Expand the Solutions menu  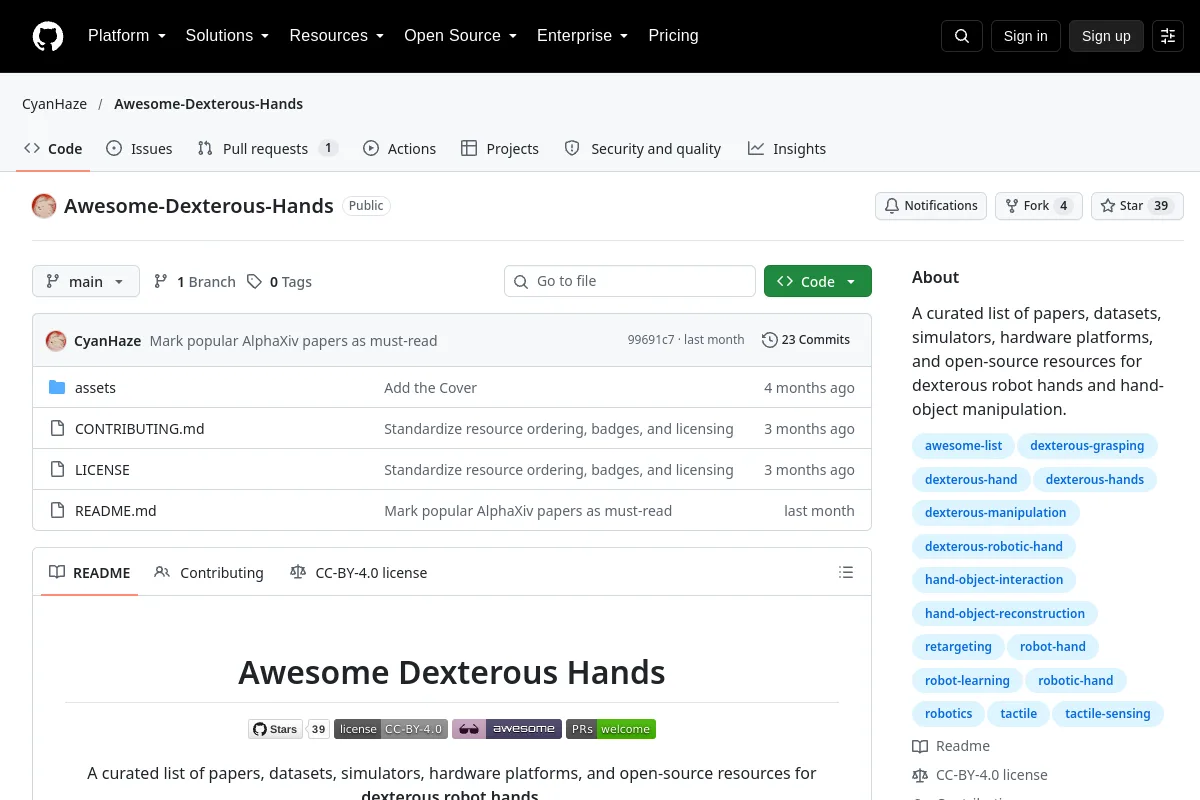[x=227, y=36]
